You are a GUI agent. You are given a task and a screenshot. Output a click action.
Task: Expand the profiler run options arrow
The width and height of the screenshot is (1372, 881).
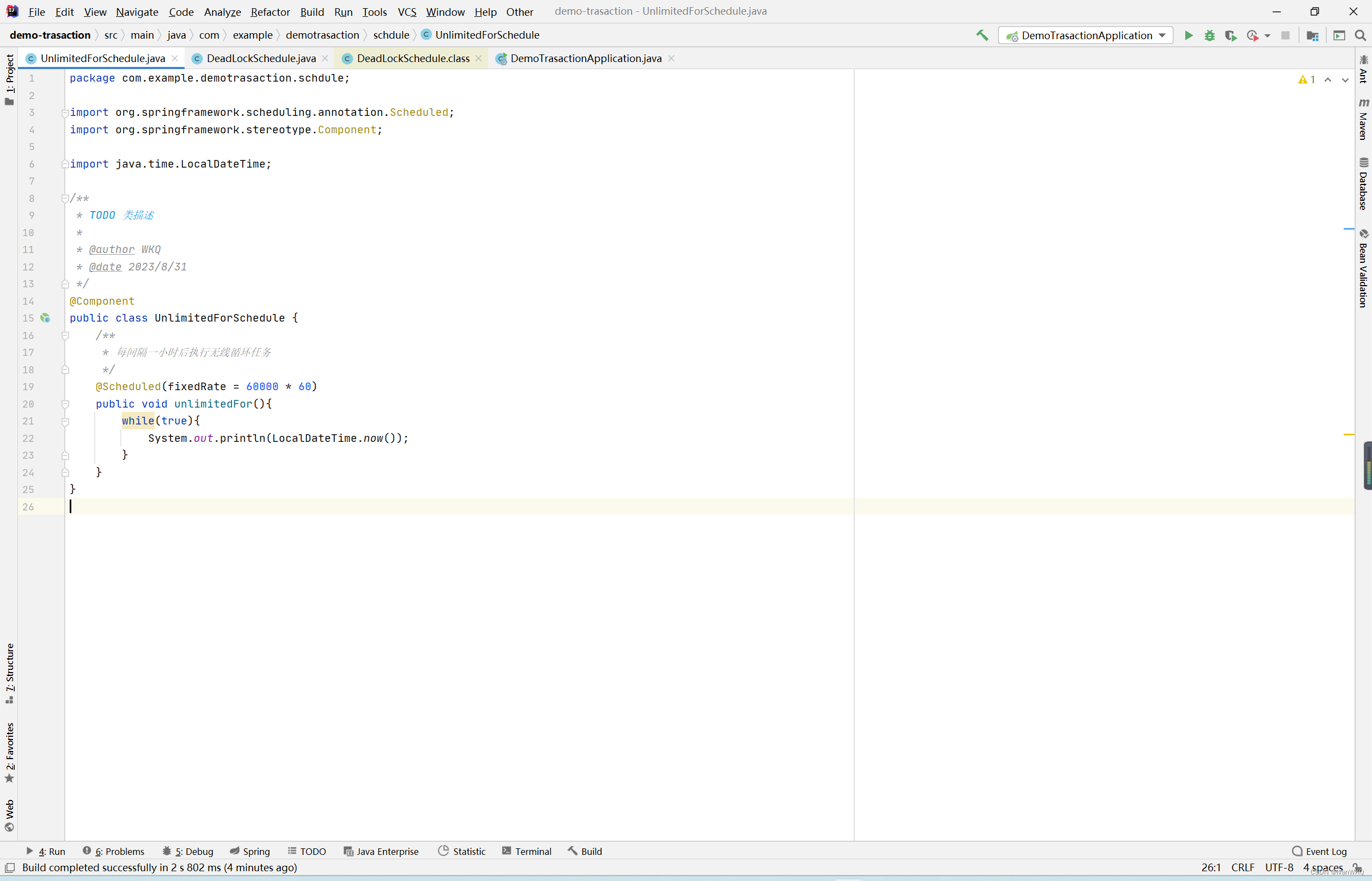click(1267, 35)
